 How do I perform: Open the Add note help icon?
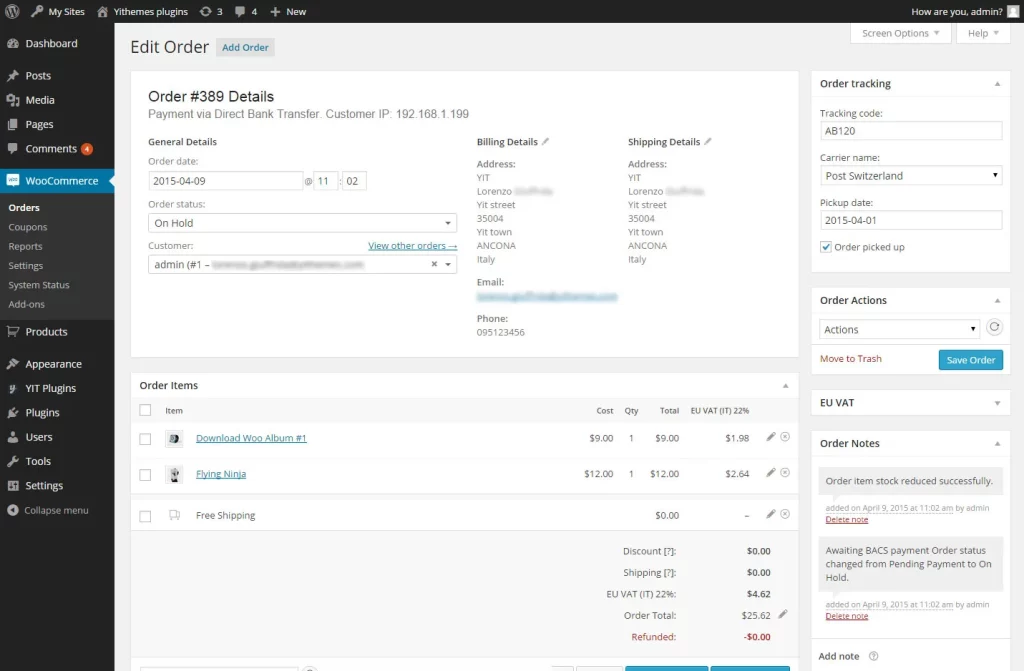pos(873,656)
